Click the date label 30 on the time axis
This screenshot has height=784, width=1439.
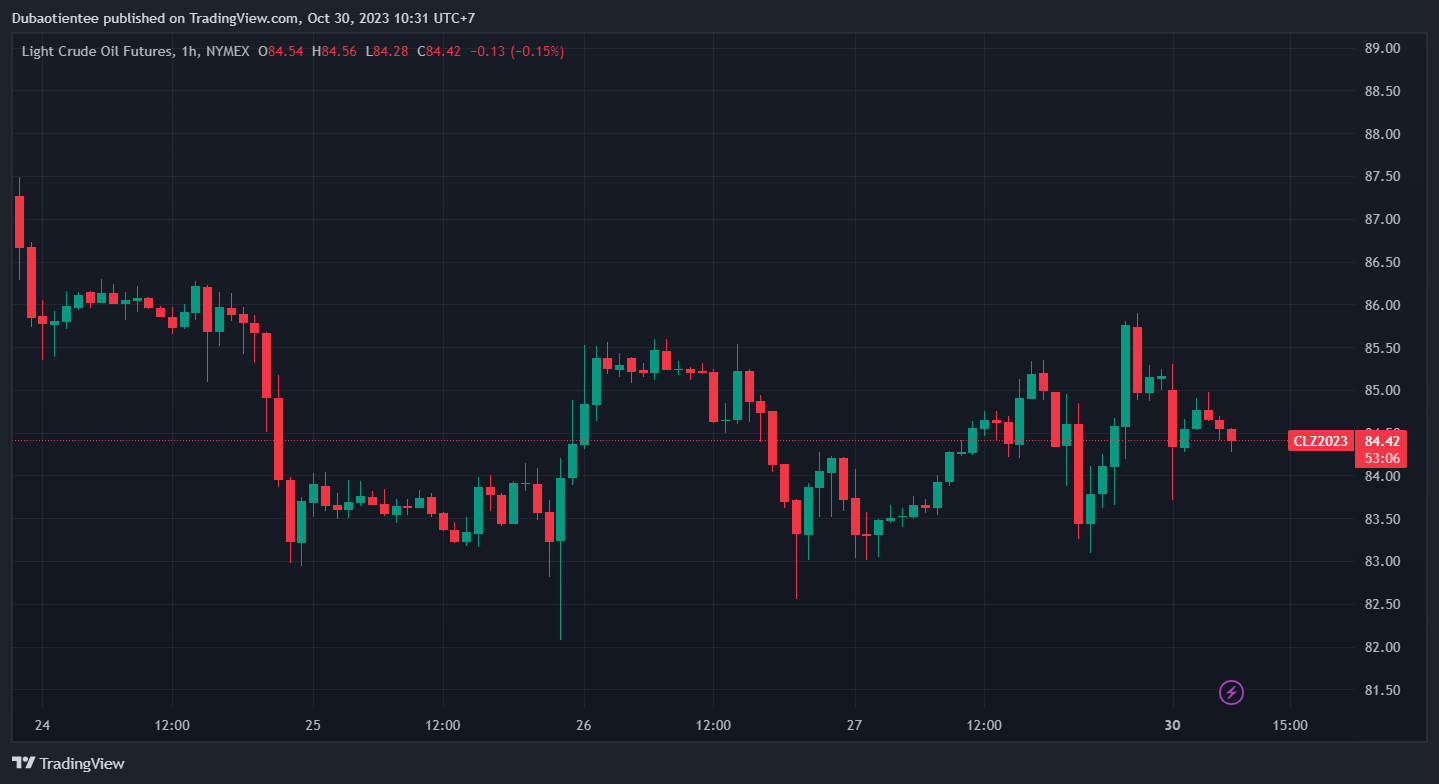(x=1173, y=725)
